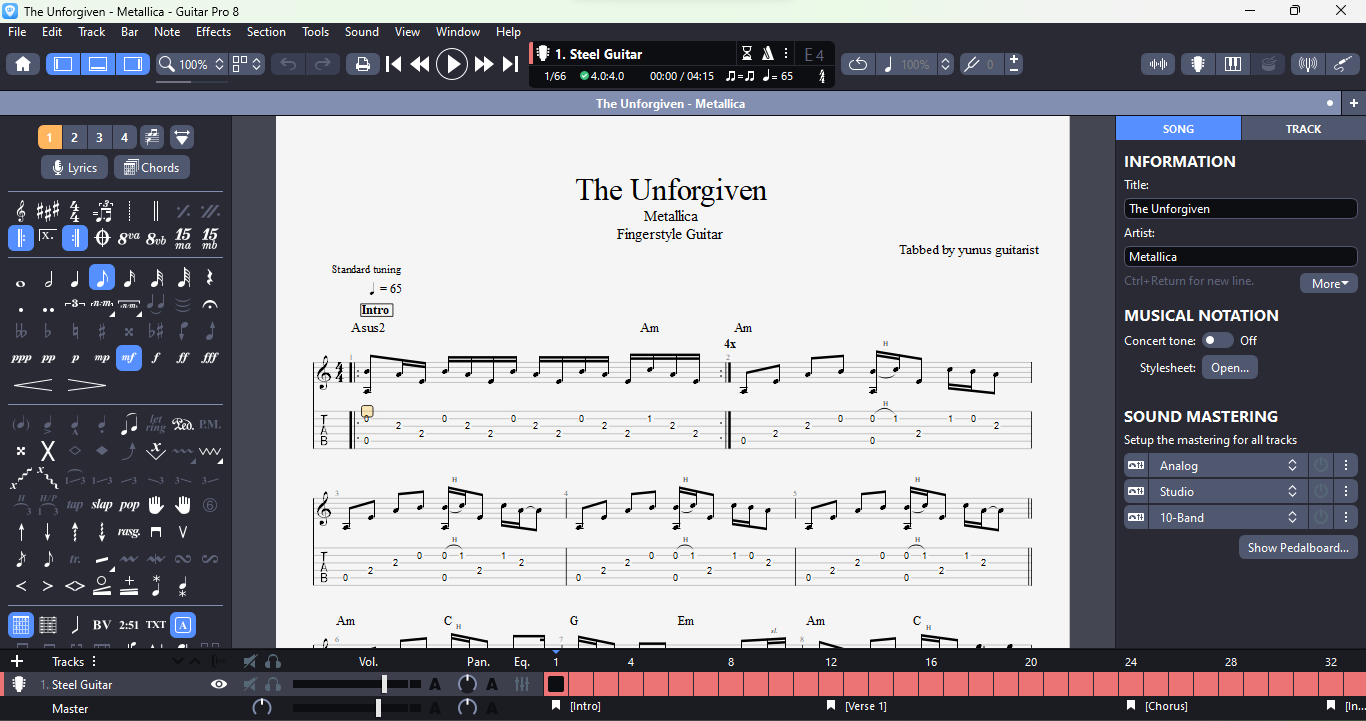Expand the More information button
The image size is (1366, 721).
coord(1329,283)
